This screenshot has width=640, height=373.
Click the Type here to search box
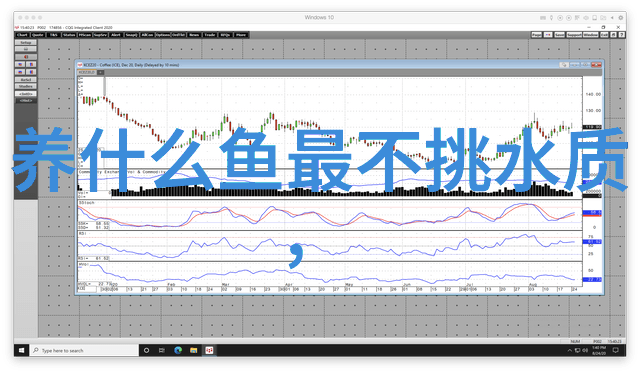pyautogui.click(x=84, y=350)
